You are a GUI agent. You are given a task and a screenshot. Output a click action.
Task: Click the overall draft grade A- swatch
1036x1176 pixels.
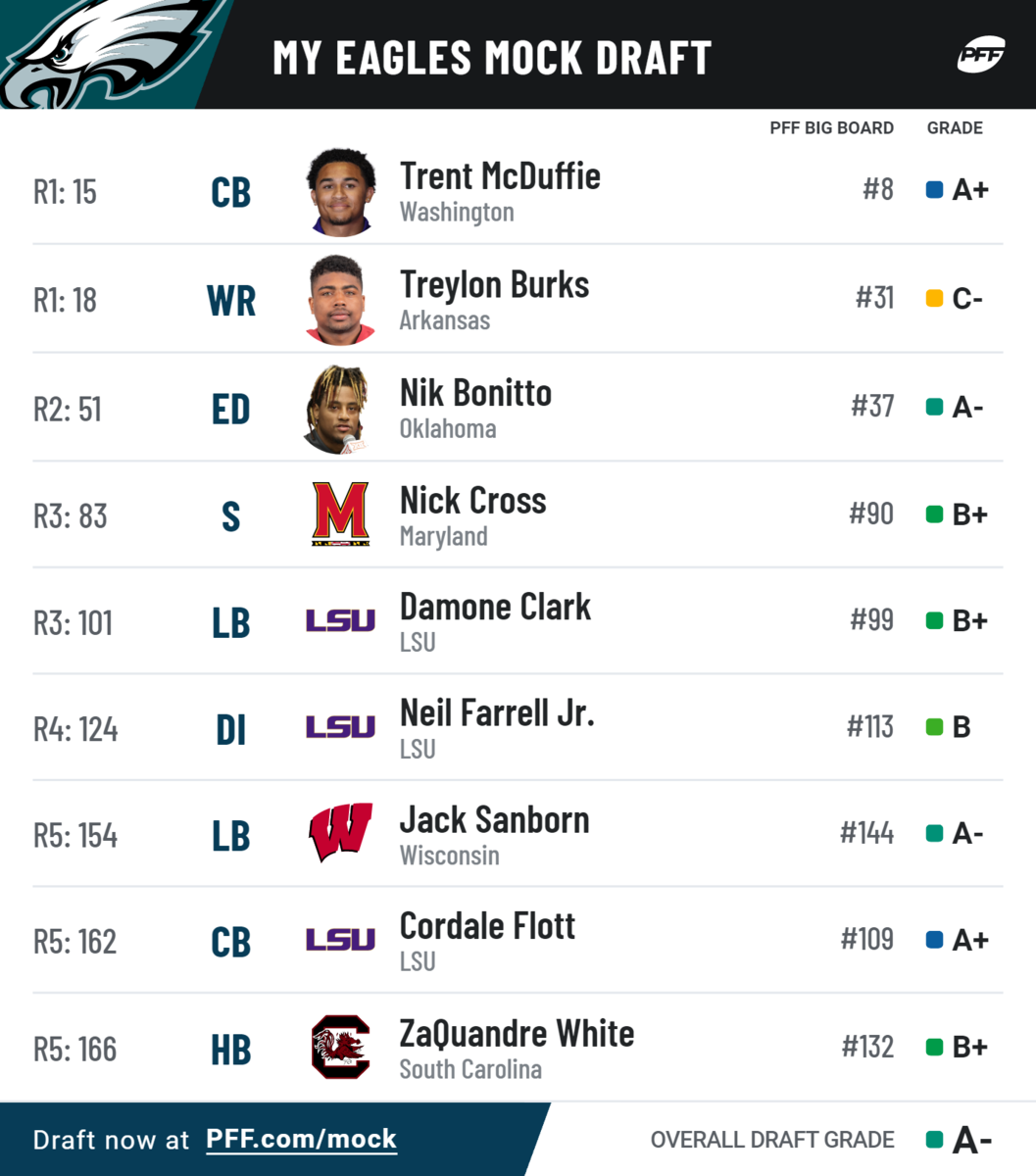[x=934, y=1140]
